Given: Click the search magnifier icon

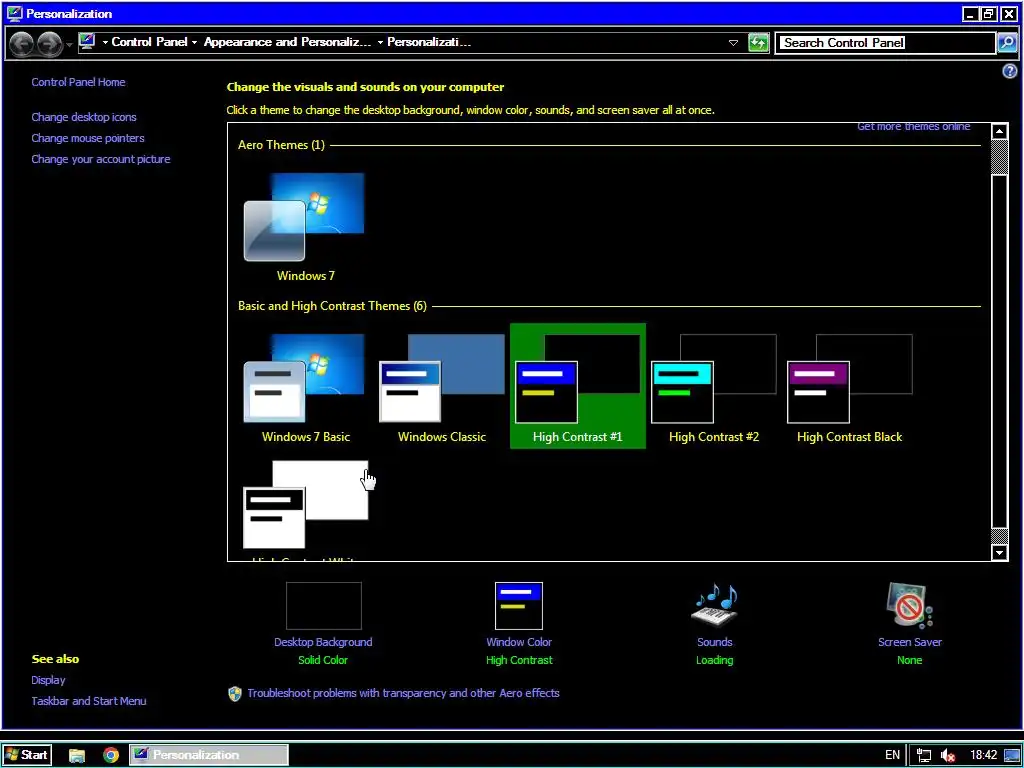Looking at the screenshot, I should [x=1007, y=42].
